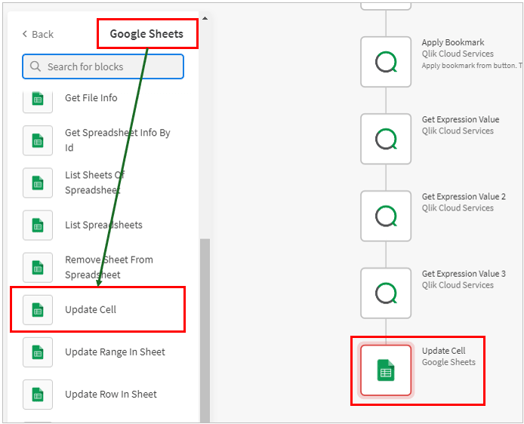The image size is (524, 424).
Task: Select the Get Expression Value 2 block
Action: click(x=386, y=216)
